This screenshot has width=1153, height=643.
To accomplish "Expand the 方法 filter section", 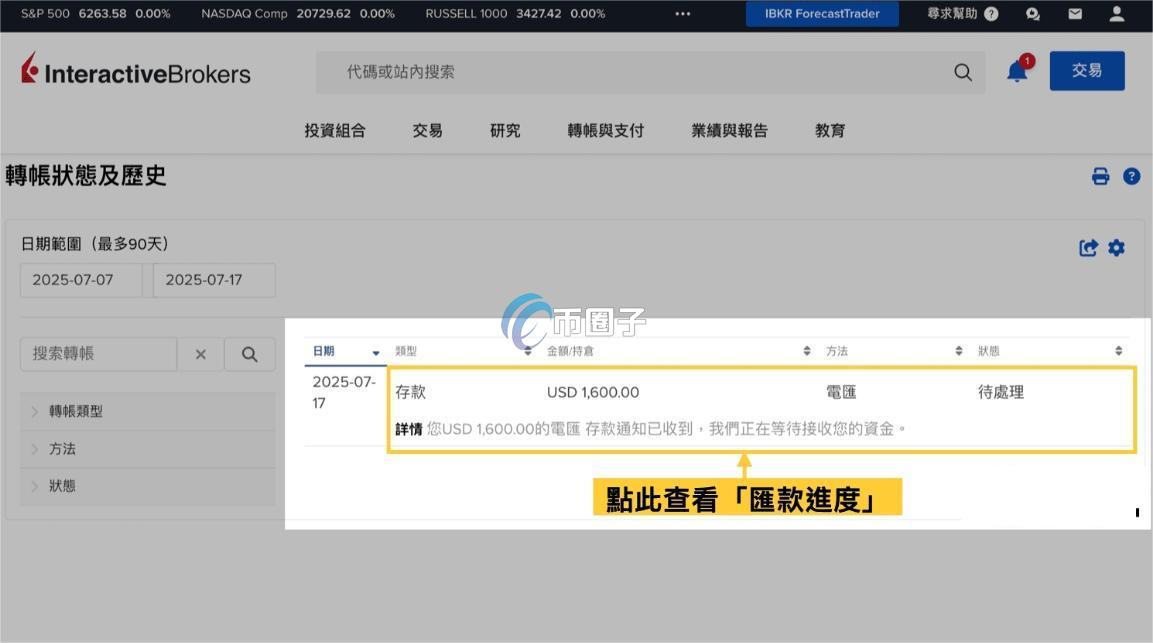I will pos(62,448).
